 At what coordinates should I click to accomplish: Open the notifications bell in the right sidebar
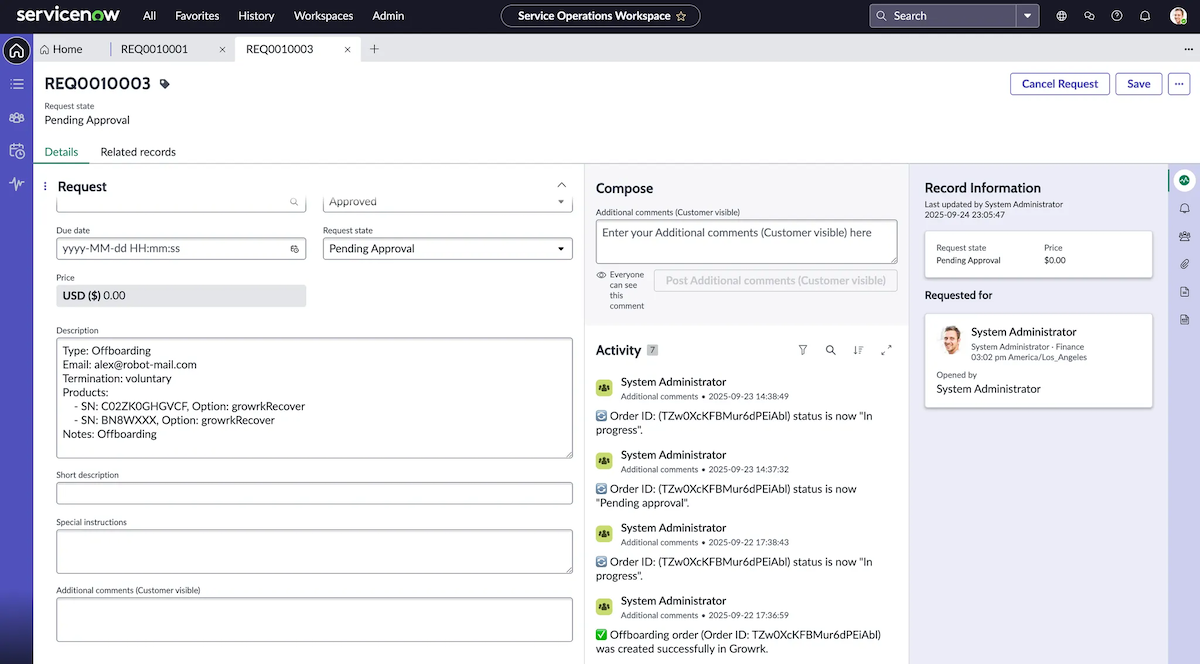(1184, 208)
